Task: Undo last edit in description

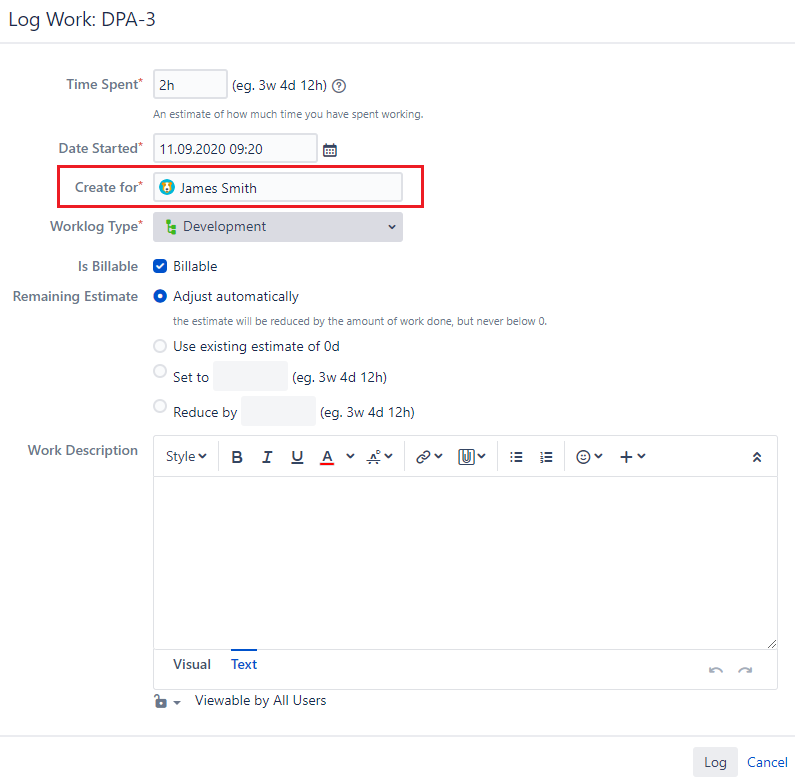Action: 716,670
